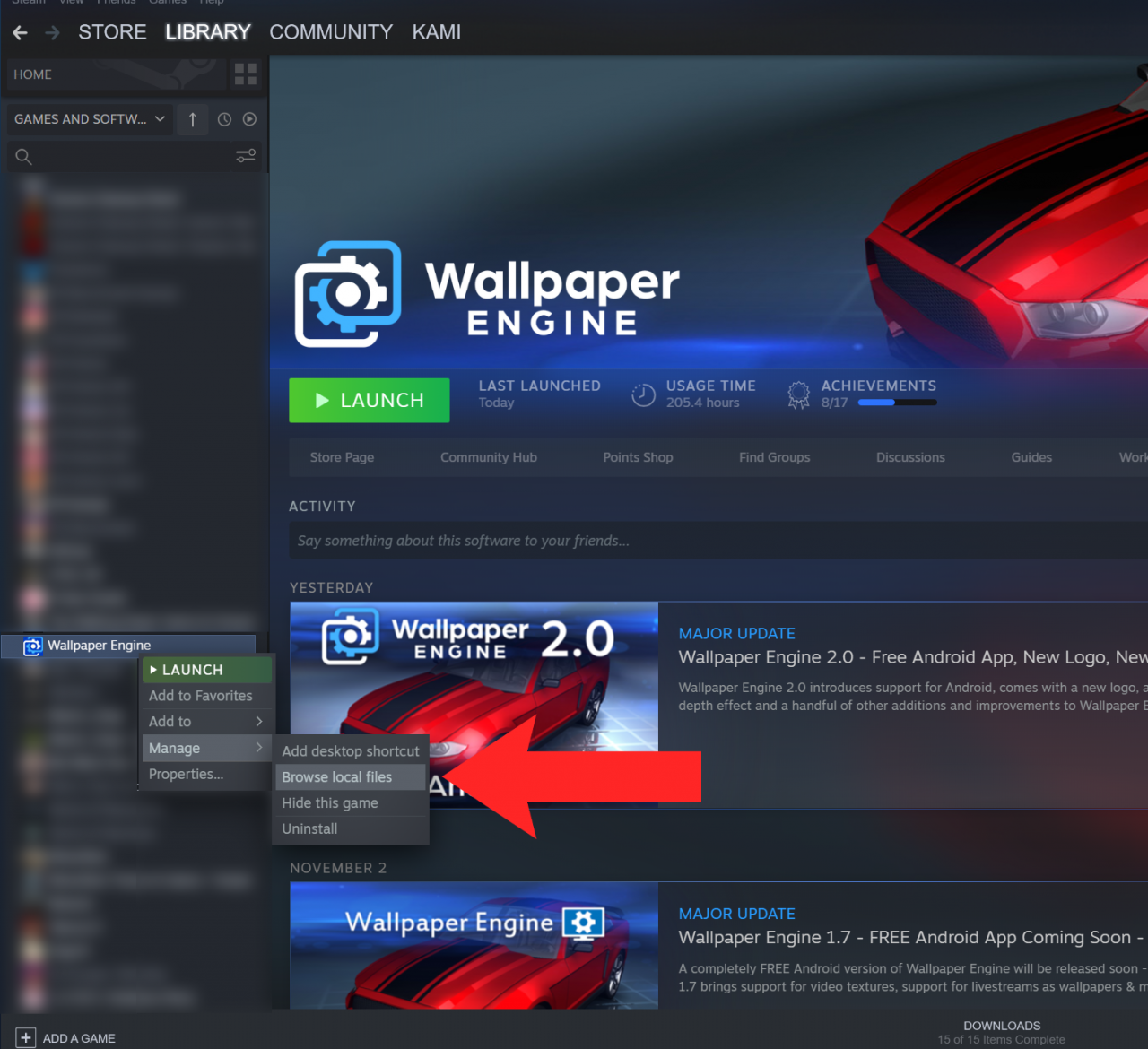1148x1049 pixels.
Task: Open advanced filter settings icon
Action: pos(245,157)
